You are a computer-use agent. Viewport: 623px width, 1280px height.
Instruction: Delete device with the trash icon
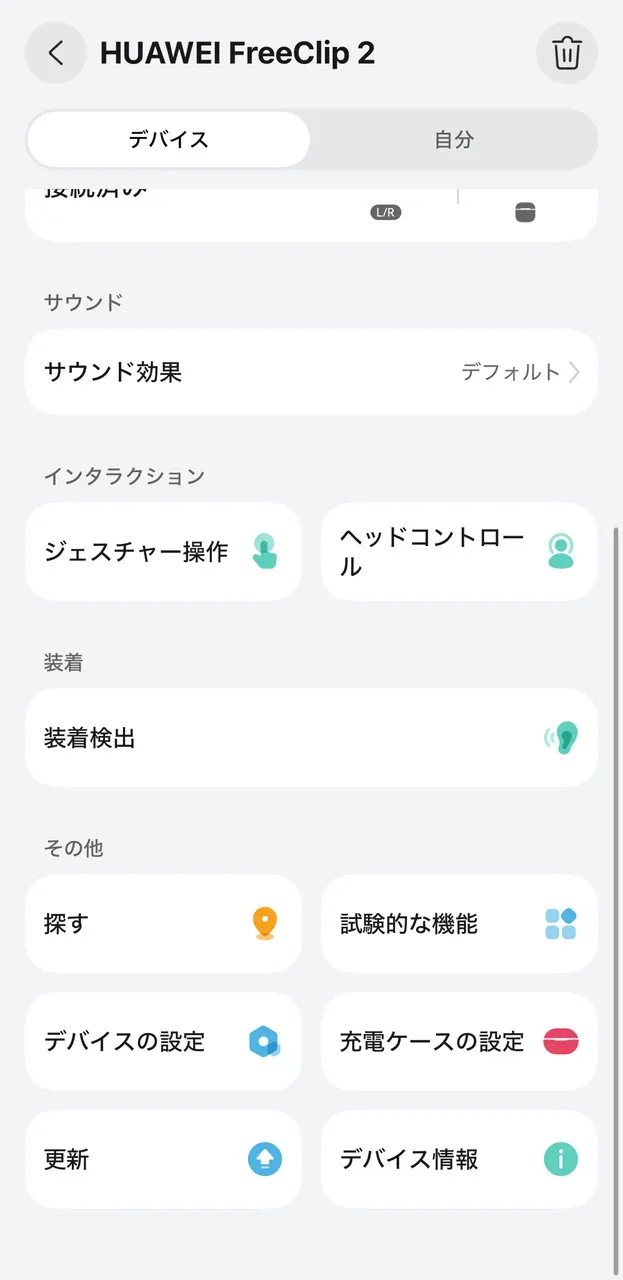coord(566,53)
